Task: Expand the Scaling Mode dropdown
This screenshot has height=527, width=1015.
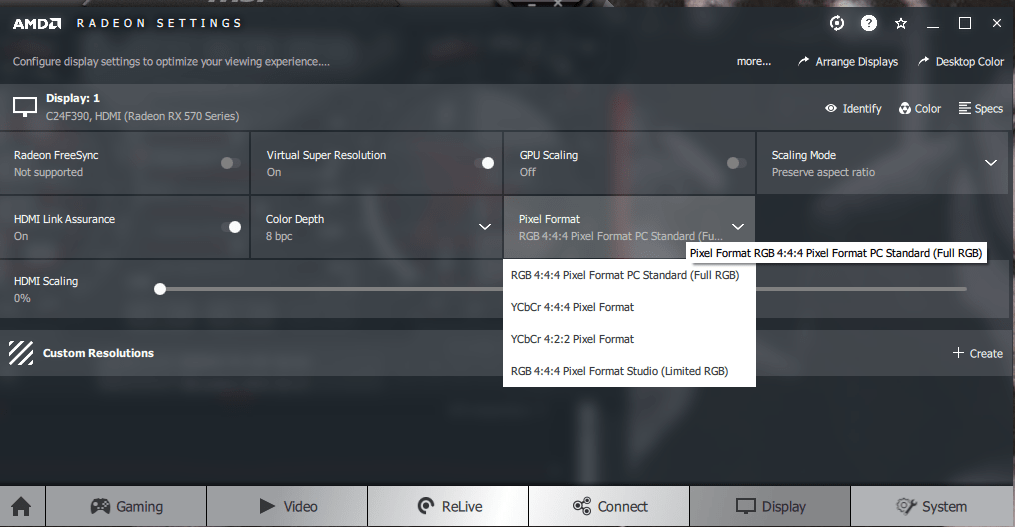Action: click(x=990, y=163)
